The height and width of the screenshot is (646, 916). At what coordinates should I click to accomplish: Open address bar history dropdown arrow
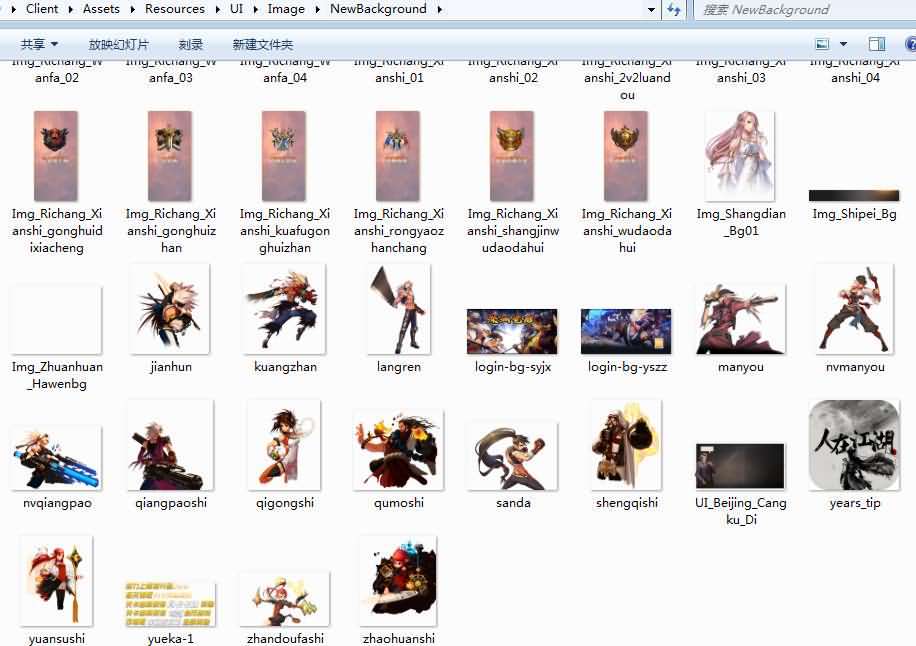(x=652, y=10)
